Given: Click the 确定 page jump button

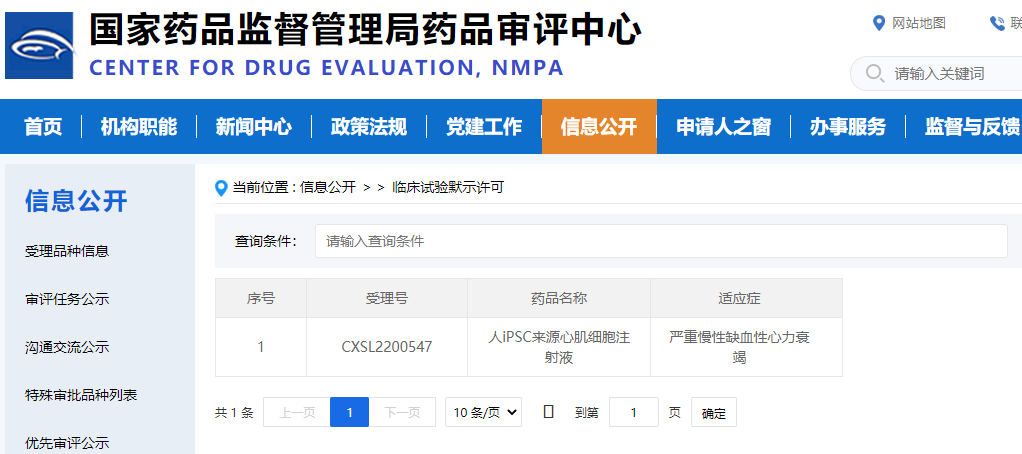Looking at the screenshot, I should 714,412.
